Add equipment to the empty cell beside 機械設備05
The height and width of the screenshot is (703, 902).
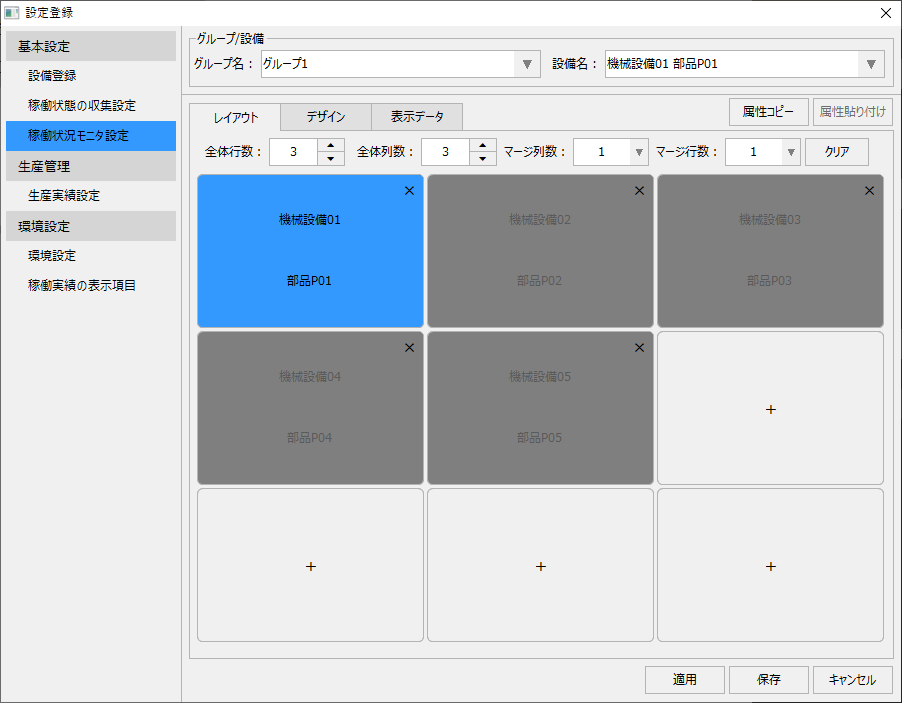[770, 408]
